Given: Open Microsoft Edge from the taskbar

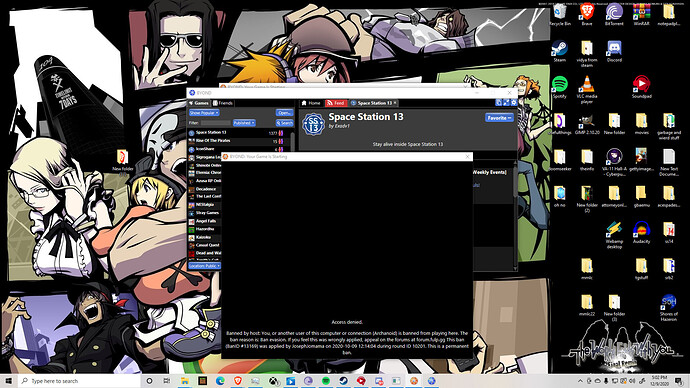Looking at the screenshot, I should (220, 381).
